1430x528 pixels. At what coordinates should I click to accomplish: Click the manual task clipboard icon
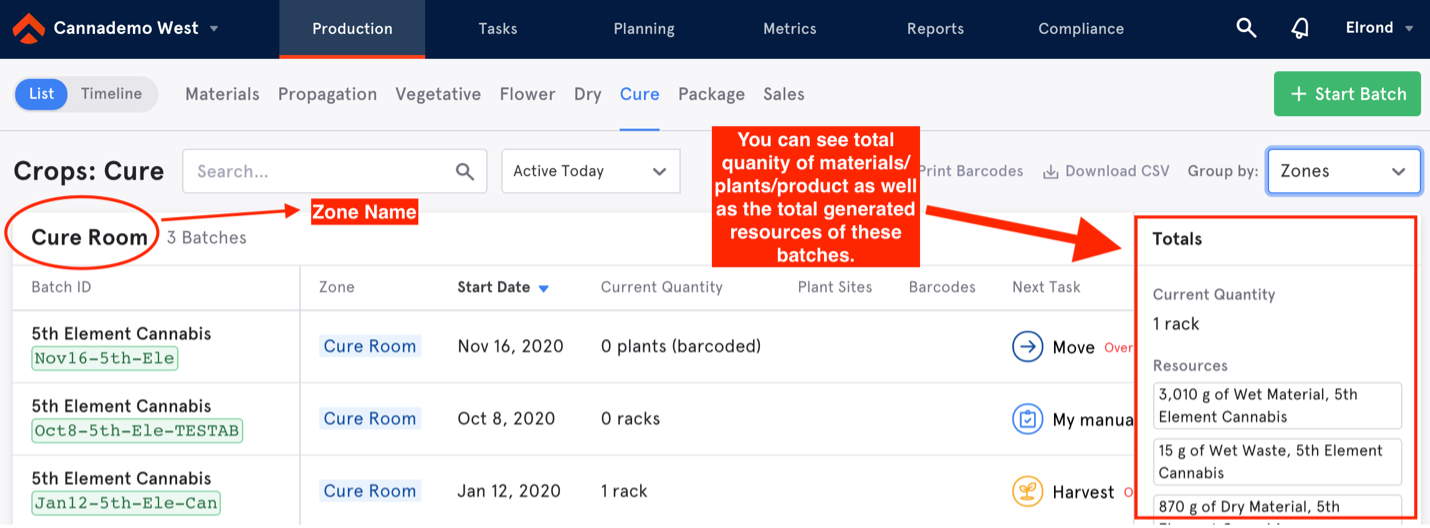click(1027, 419)
